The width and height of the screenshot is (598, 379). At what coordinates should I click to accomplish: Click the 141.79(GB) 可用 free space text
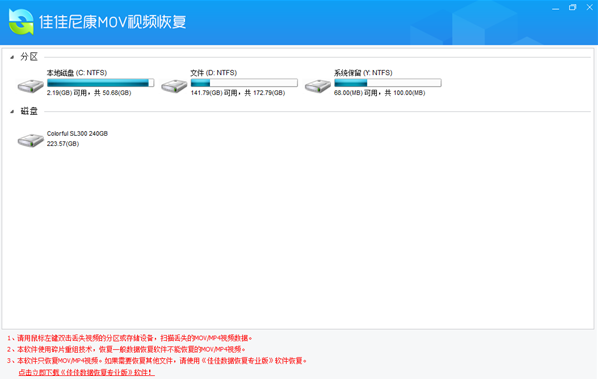pyautogui.click(x=238, y=93)
